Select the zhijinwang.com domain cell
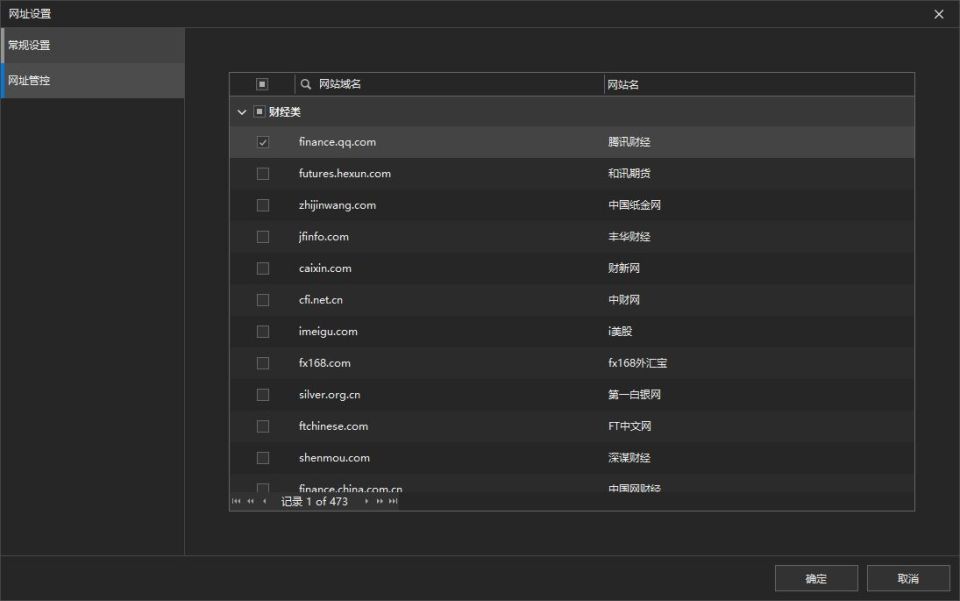 click(x=337, y=205)
